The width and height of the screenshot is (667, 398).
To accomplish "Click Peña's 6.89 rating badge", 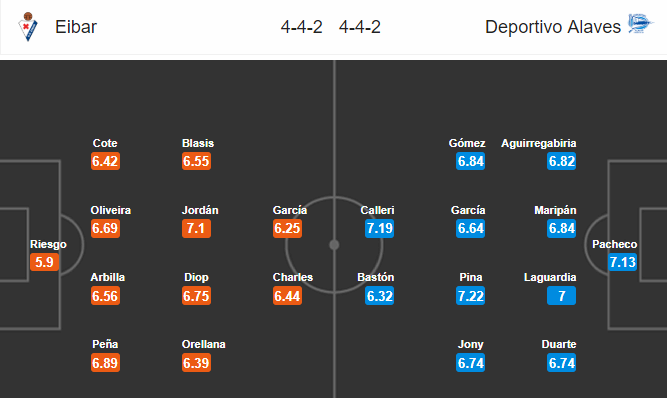I will pos(105,363).
